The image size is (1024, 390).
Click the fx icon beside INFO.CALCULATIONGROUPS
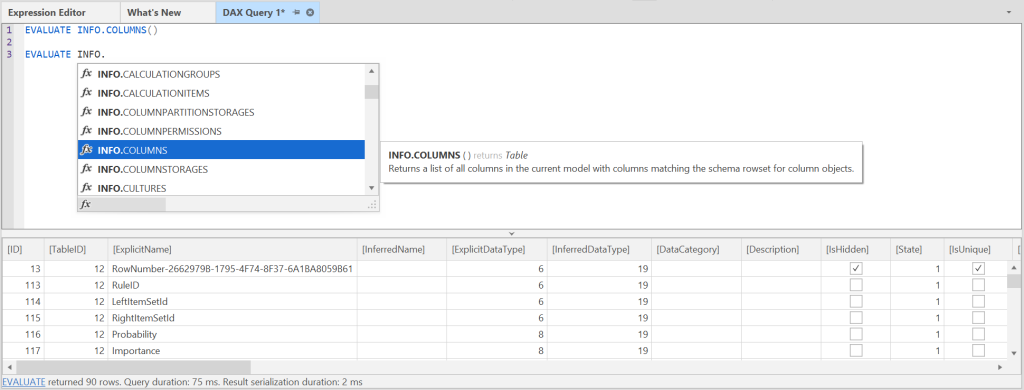click(x=86, y=74)
